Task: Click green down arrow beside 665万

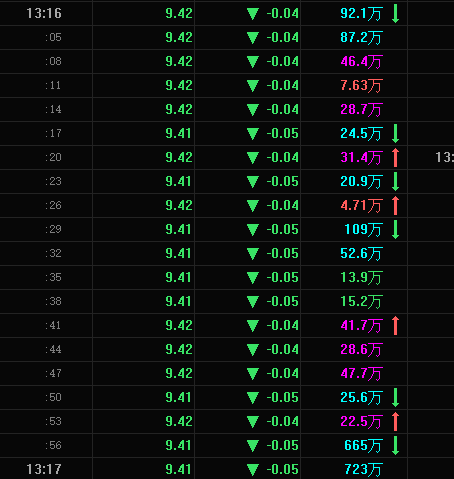Action: click(396, 445)
